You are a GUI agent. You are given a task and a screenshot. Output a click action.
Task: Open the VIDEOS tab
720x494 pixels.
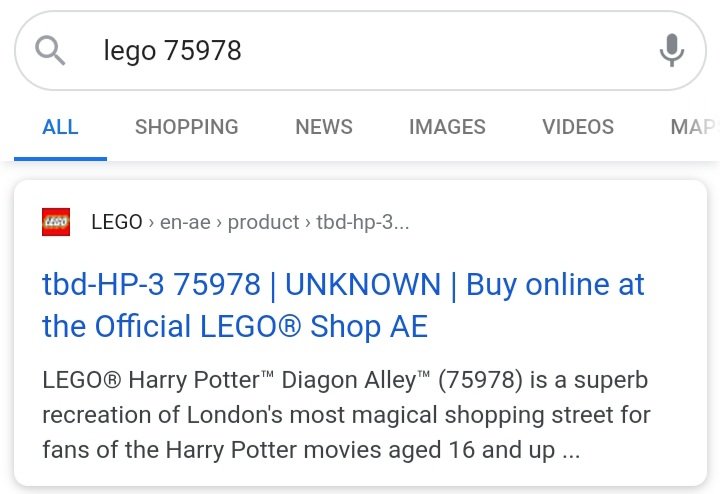point(578,127)
